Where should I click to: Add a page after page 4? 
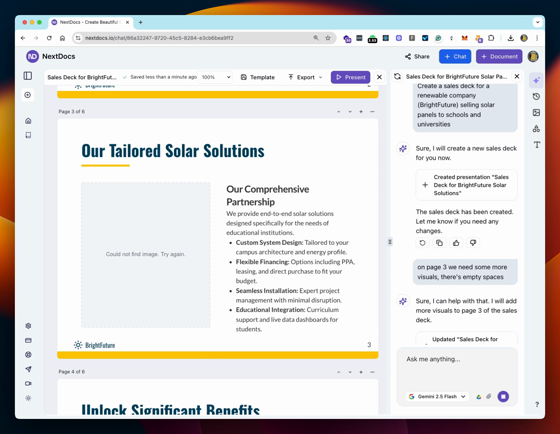click(361, 372)
